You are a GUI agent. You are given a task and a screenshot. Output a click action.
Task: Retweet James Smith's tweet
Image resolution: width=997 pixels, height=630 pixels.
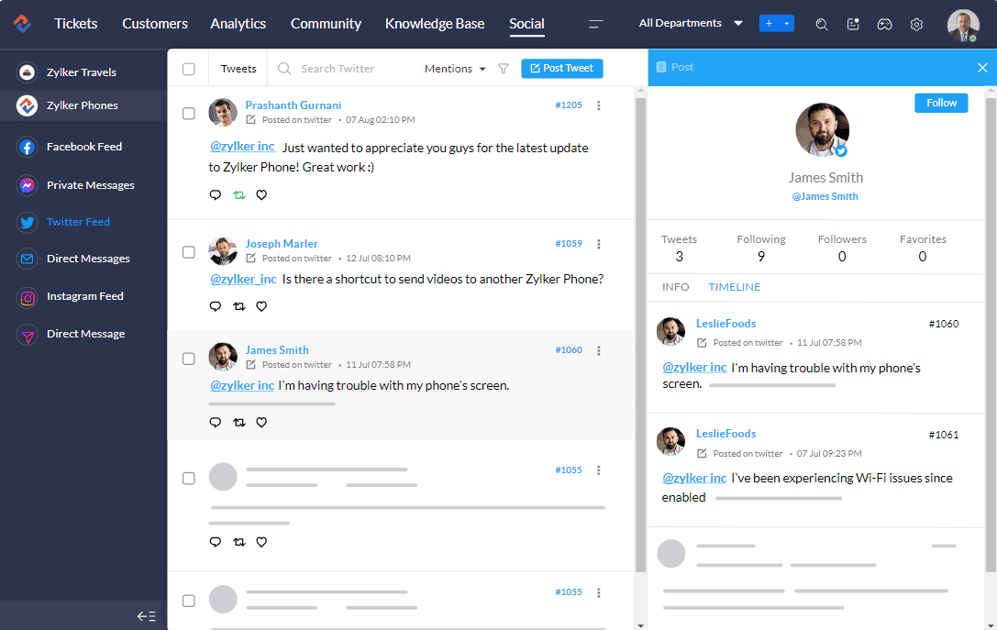[x=239, y=422]
